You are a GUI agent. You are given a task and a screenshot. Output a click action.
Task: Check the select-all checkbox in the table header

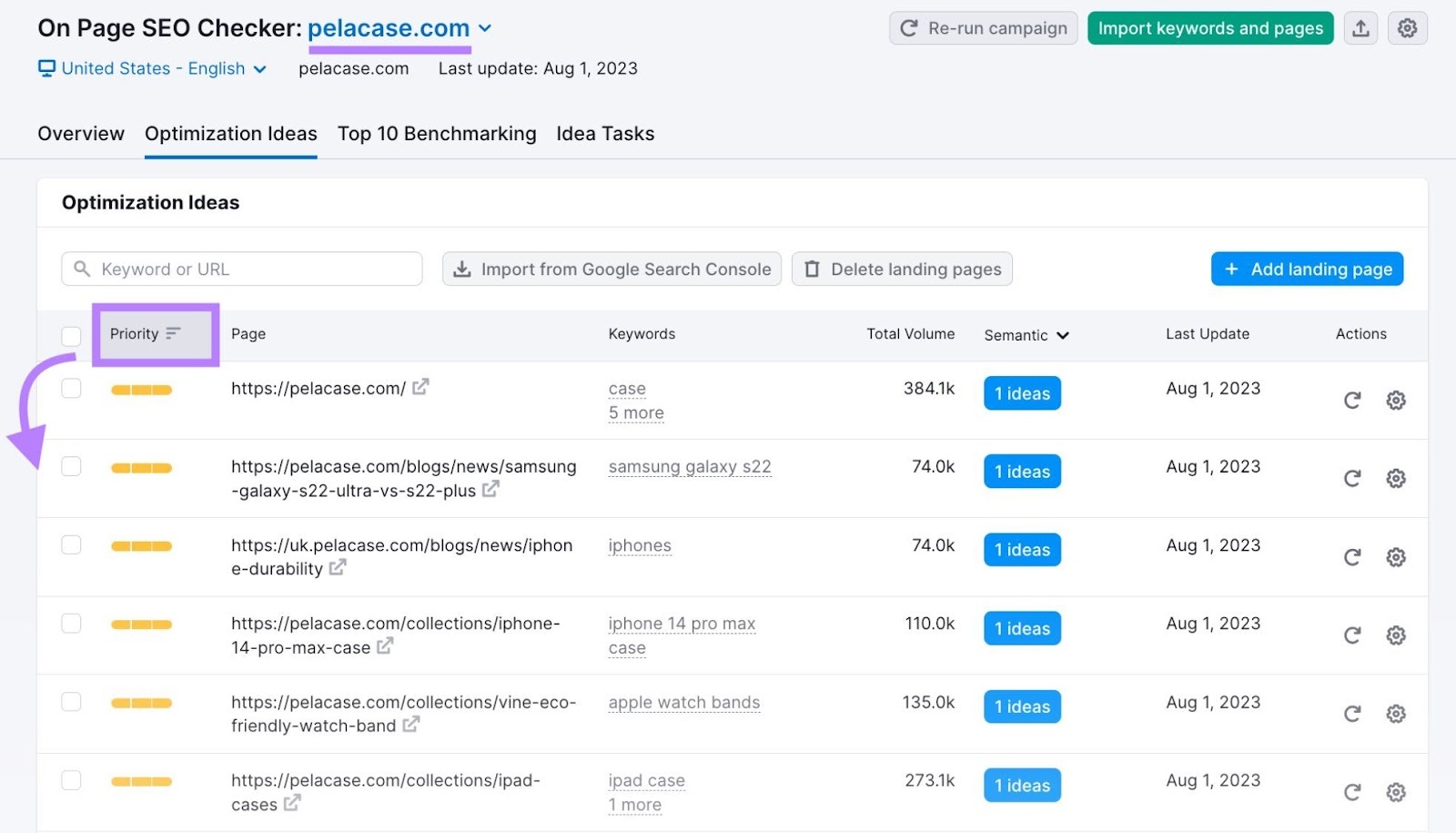click(x=71, y=335)
